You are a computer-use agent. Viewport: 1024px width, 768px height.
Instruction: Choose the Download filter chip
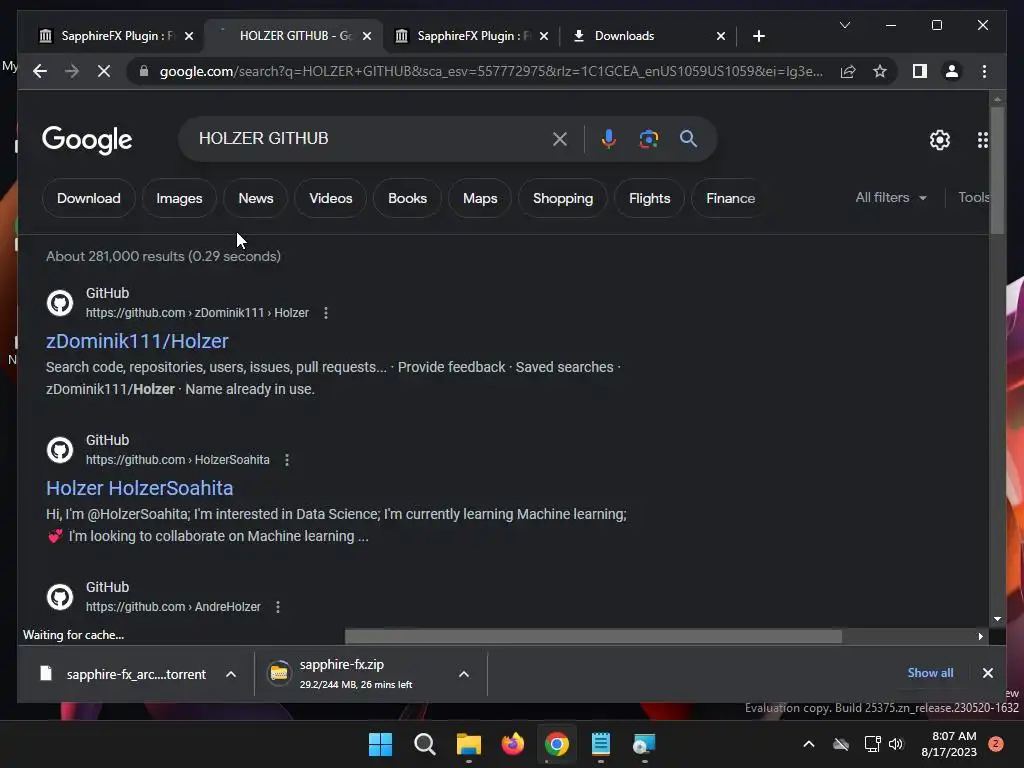[x=89, y=198]
